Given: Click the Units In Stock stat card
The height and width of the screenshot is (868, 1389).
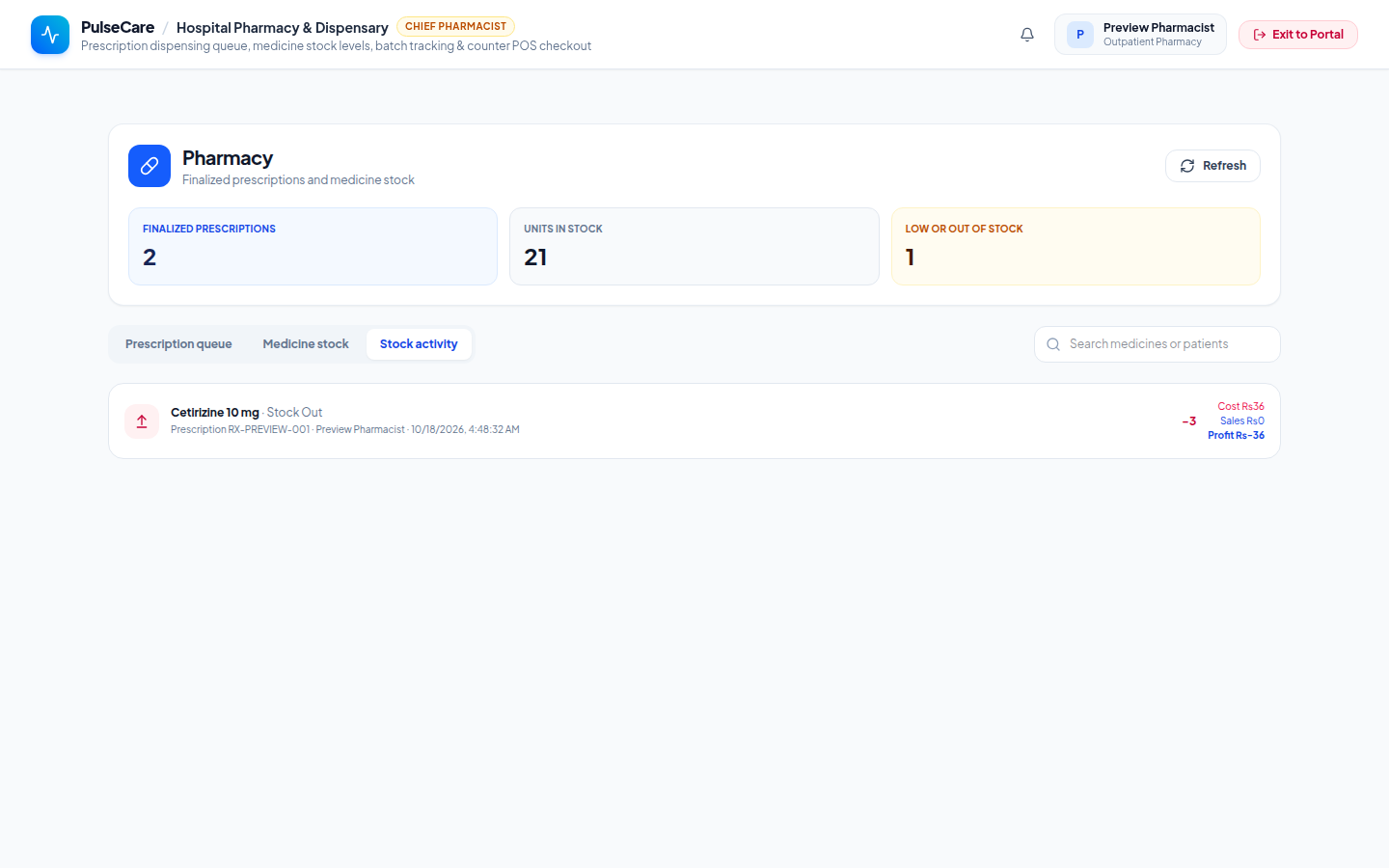Looking at the screenshot, I should [x=694, y=247].
